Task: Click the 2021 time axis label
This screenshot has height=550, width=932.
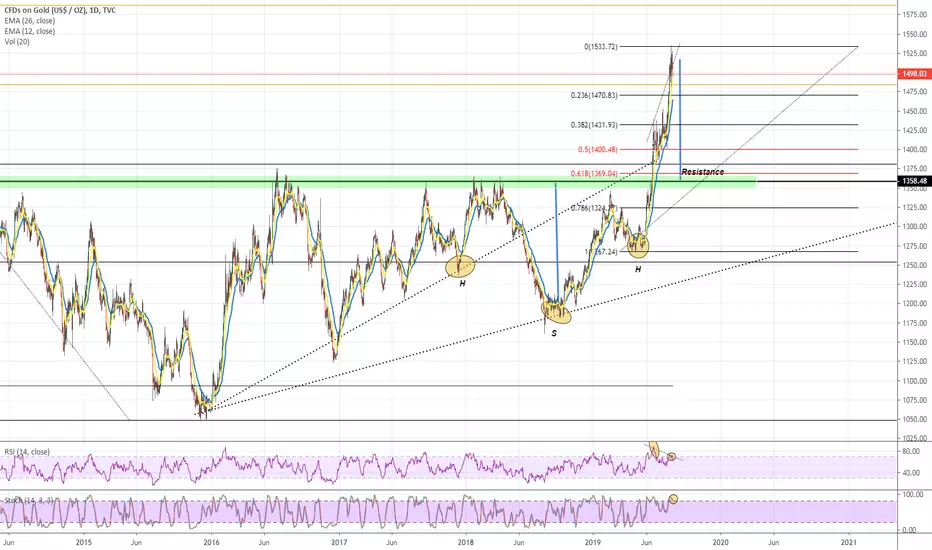Action: click(849, 542)
